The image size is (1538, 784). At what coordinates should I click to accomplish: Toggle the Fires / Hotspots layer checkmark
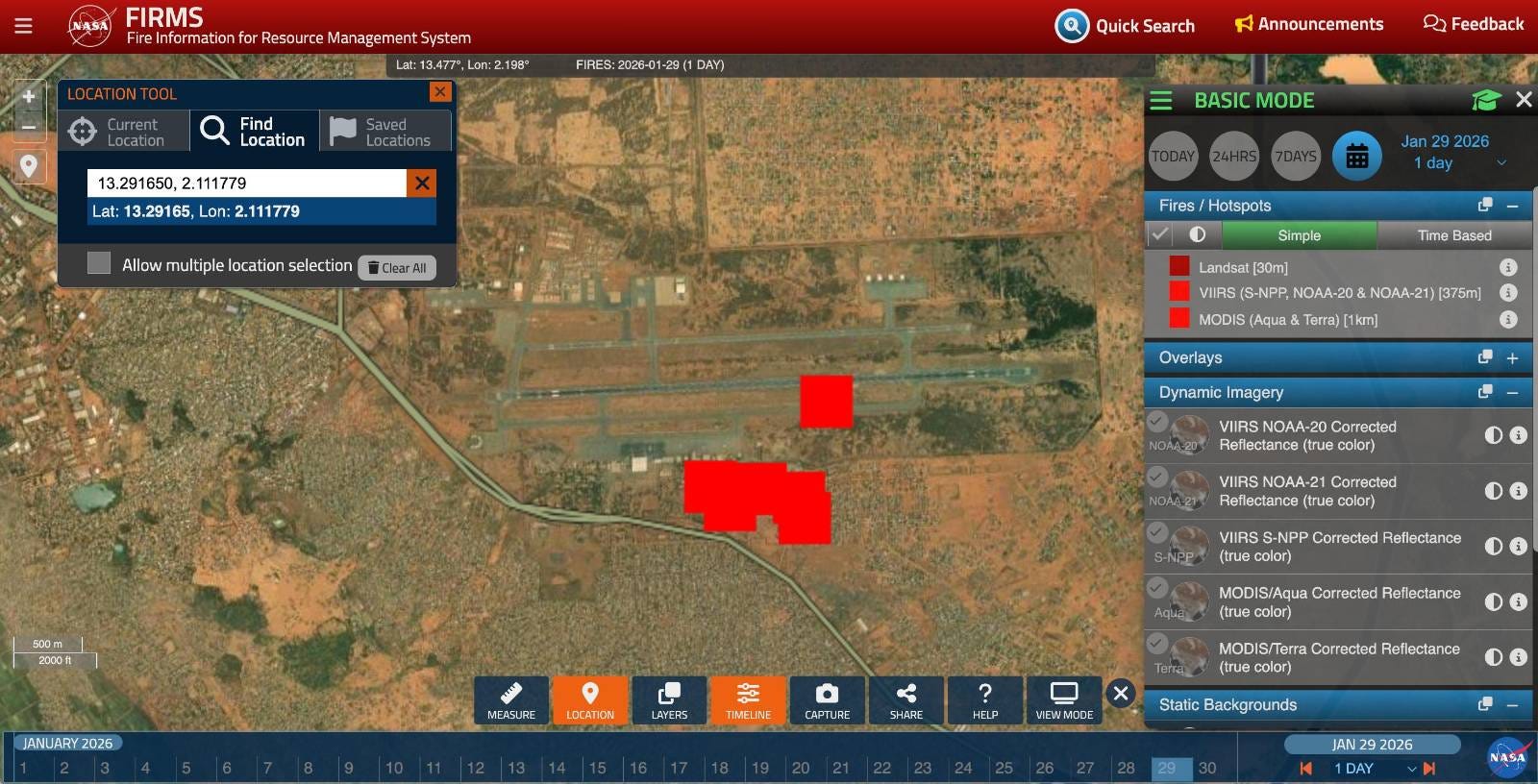pos(1160,234)
